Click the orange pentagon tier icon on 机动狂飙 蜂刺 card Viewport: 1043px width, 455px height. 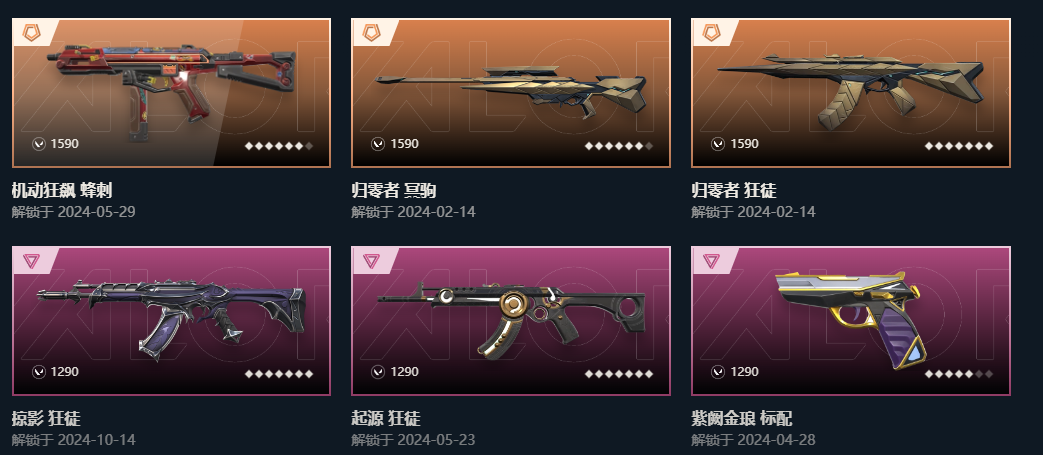point(31,33)
